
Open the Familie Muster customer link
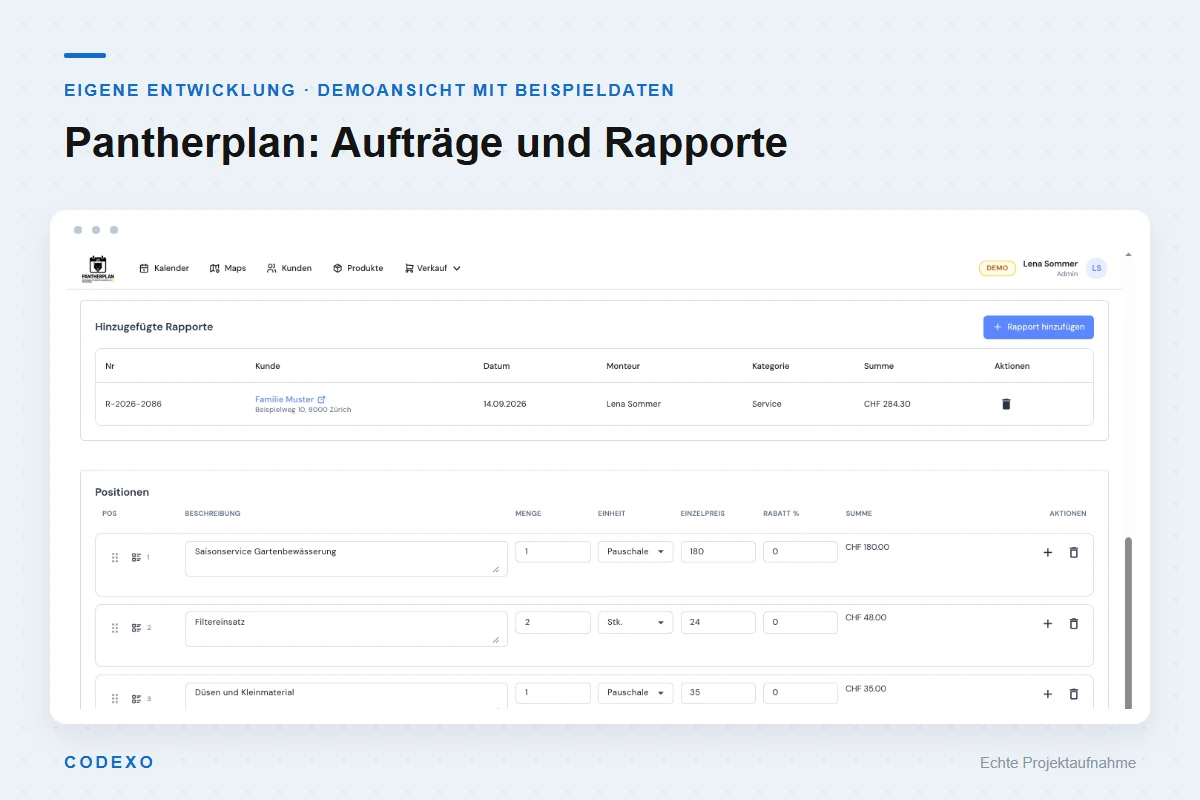click(284, 399)
